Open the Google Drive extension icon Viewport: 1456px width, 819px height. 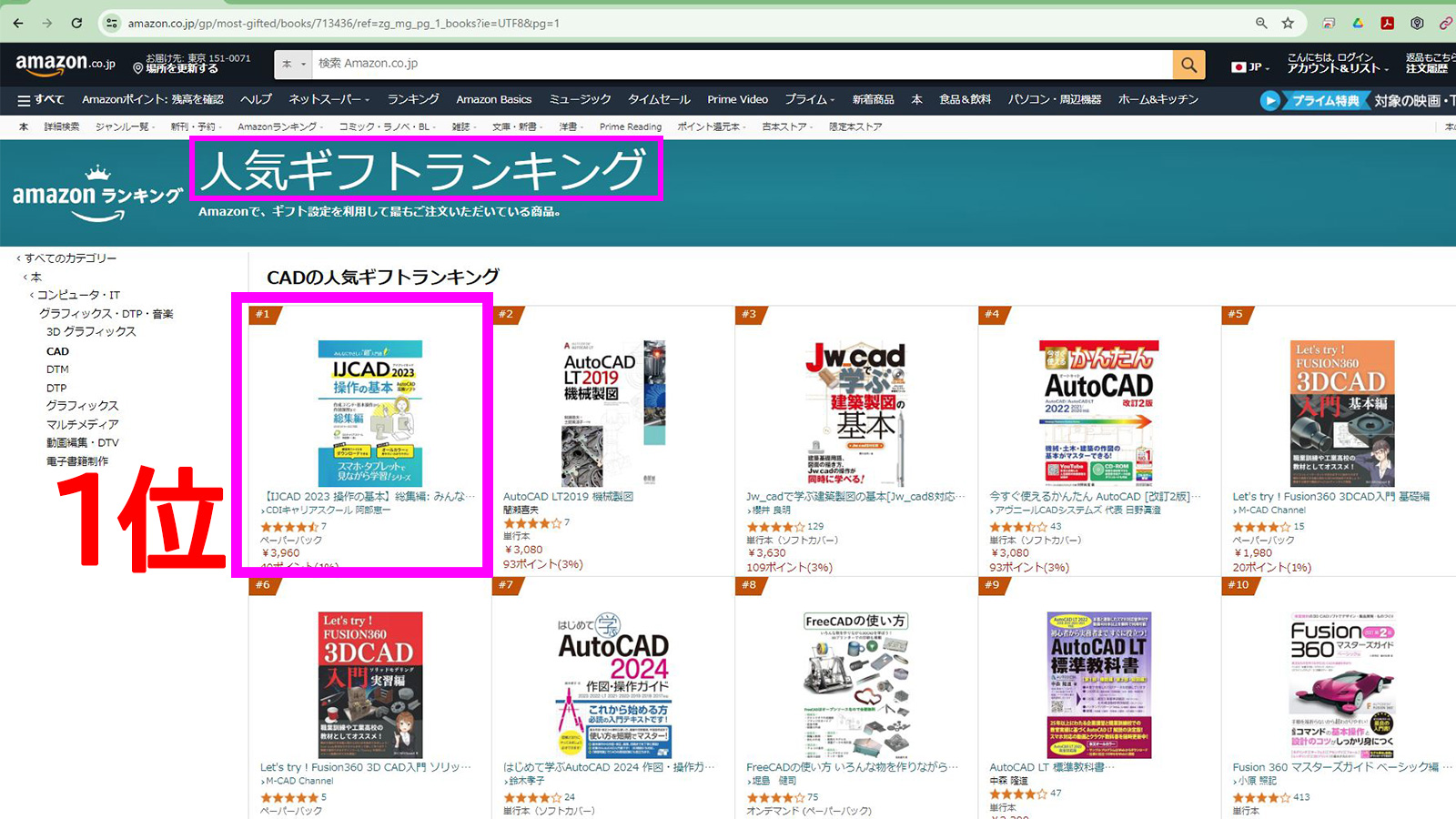[x=1358, y=23]
